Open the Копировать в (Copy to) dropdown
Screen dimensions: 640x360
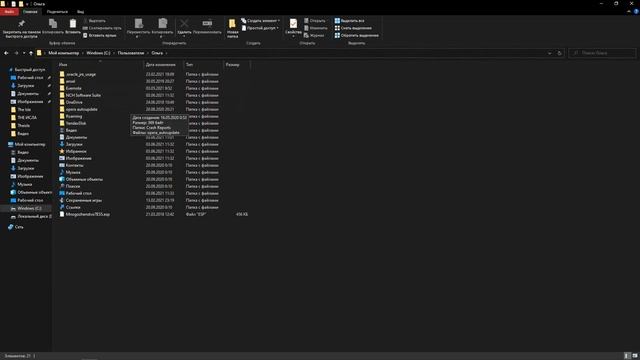click(162, 29)
